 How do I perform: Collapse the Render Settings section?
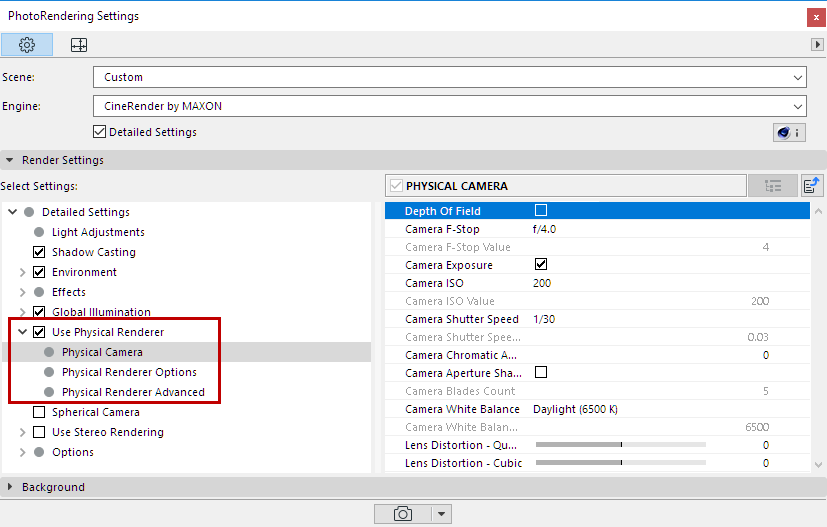pos(9,160)
